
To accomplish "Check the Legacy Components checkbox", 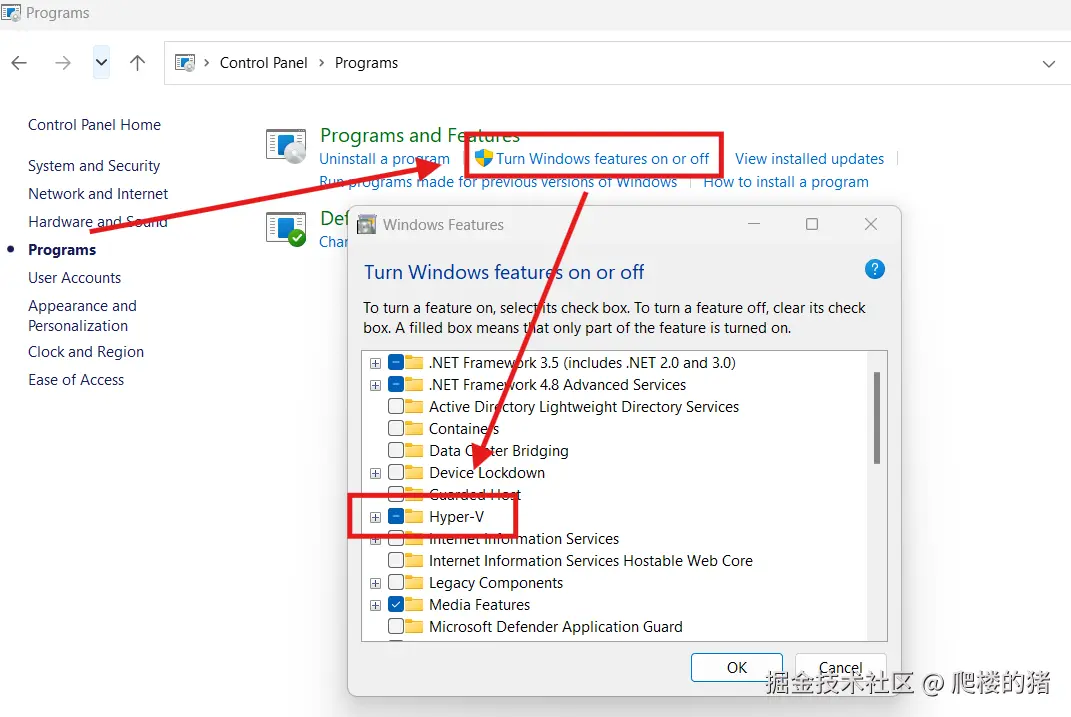I will pos(395,582).
